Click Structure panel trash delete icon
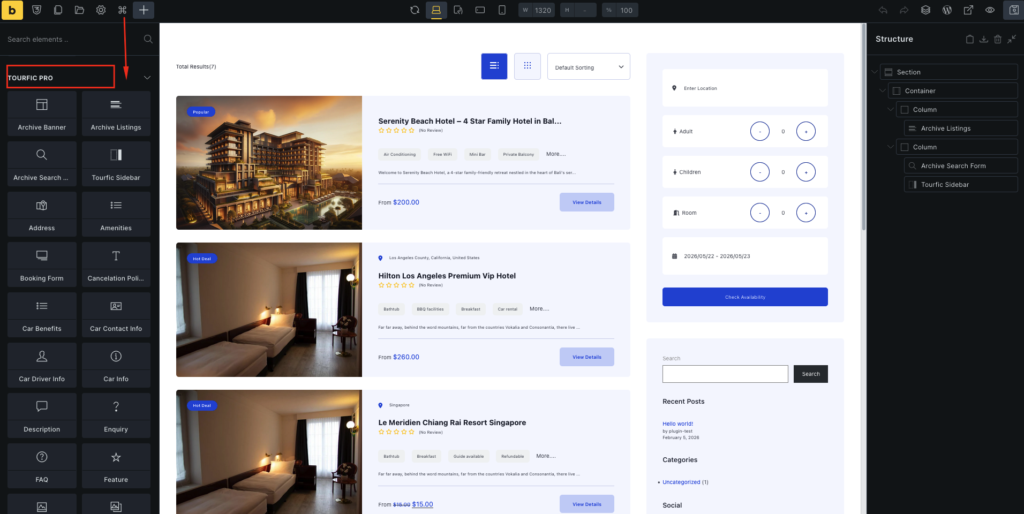1024x514 pixels. [x=997, y=39]
